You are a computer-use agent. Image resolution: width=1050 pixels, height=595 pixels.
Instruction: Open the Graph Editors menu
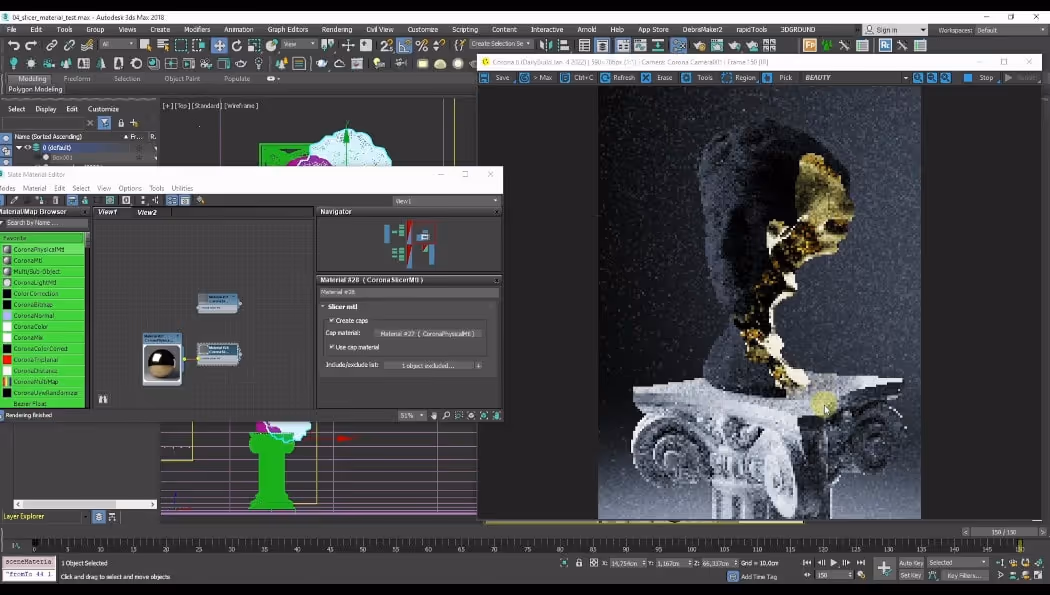287,29
